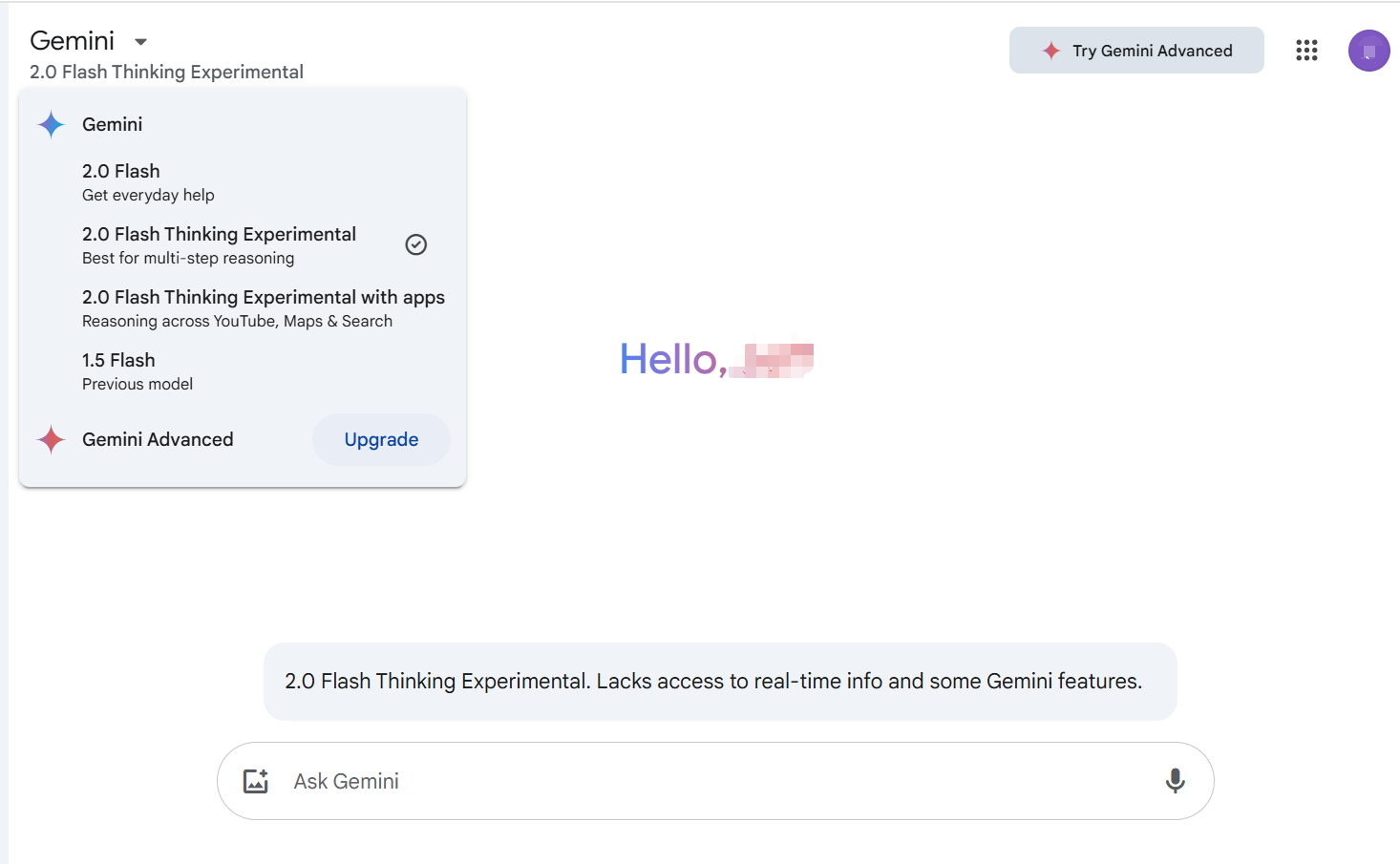Screen dimensions: 1400x864
Task: Choose 2.0 Flash Thinking Experimental with apps
Action: click(242, 307)
